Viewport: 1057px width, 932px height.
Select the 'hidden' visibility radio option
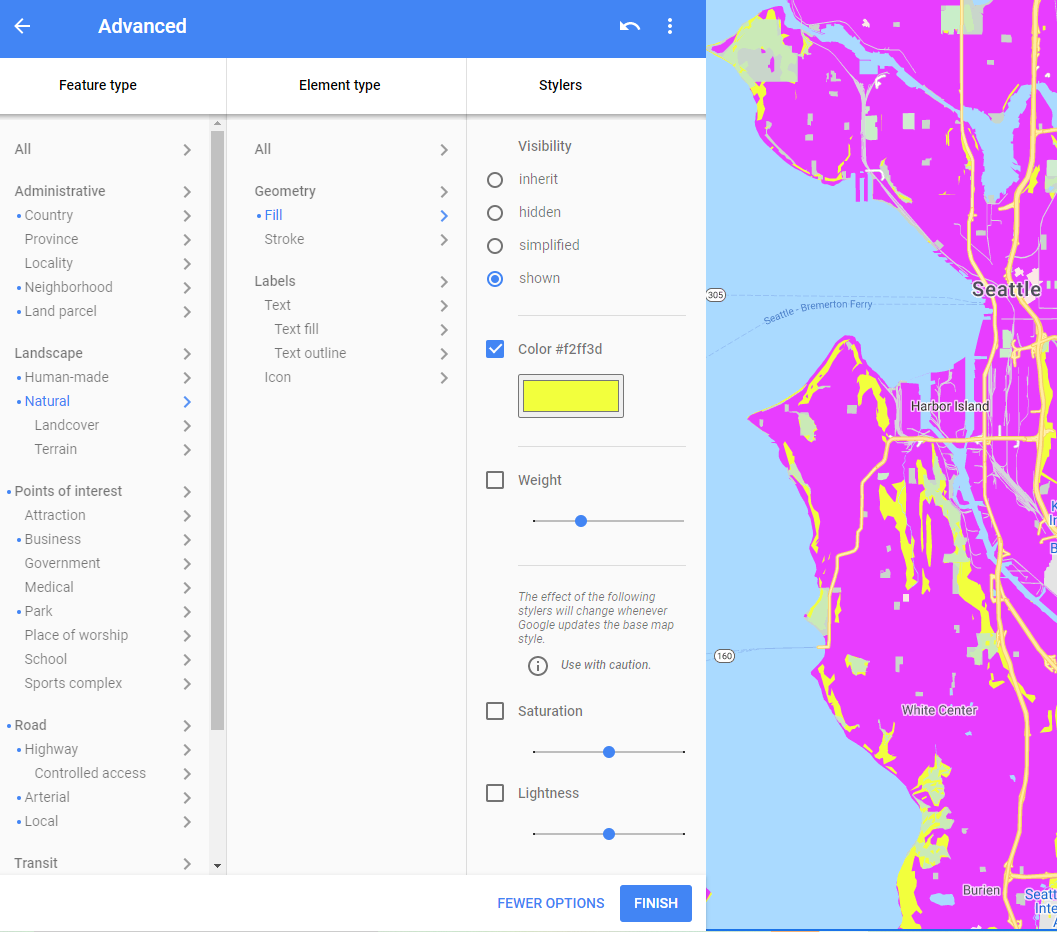495,213
